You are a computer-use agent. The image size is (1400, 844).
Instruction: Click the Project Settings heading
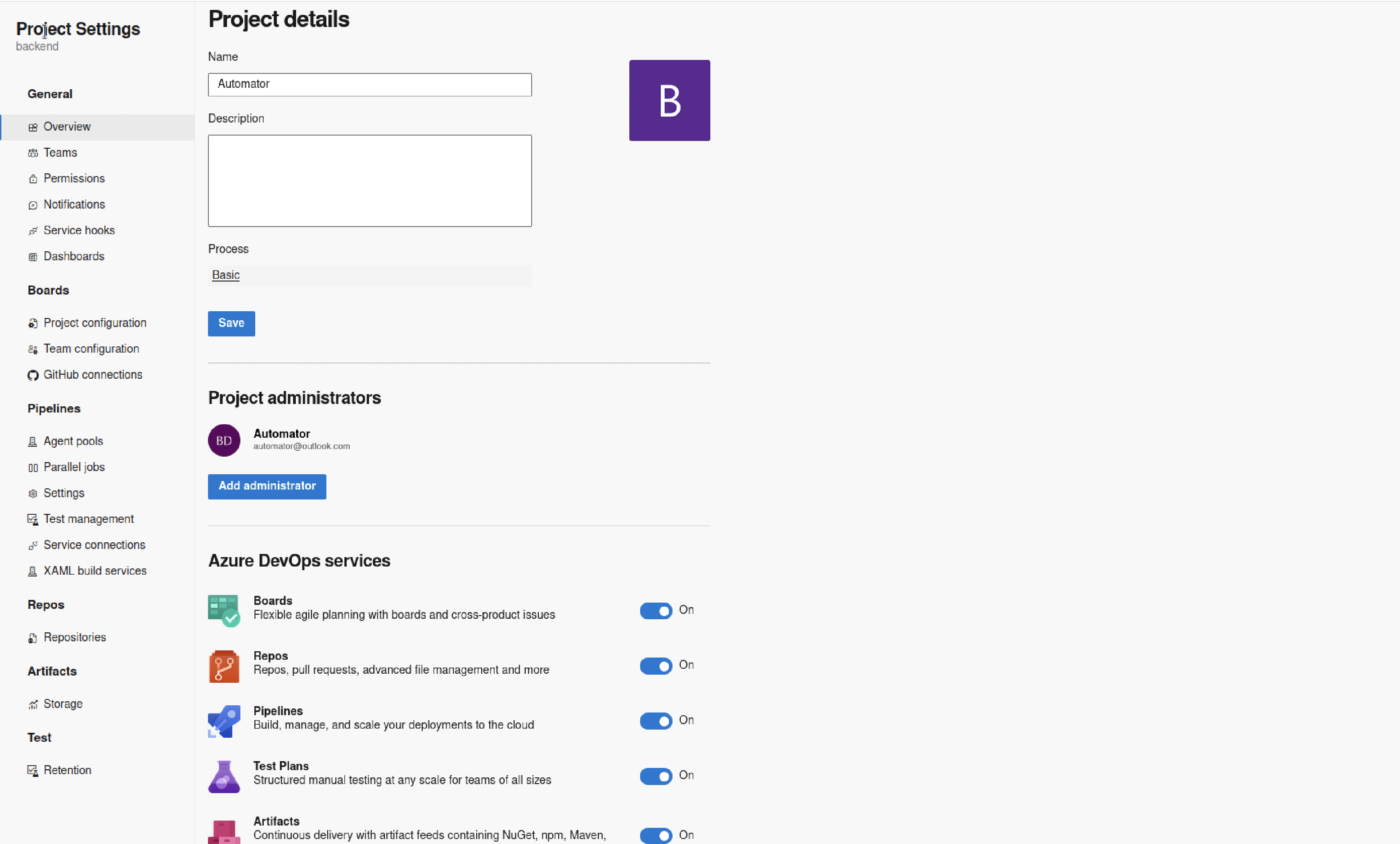click(78, 29)
